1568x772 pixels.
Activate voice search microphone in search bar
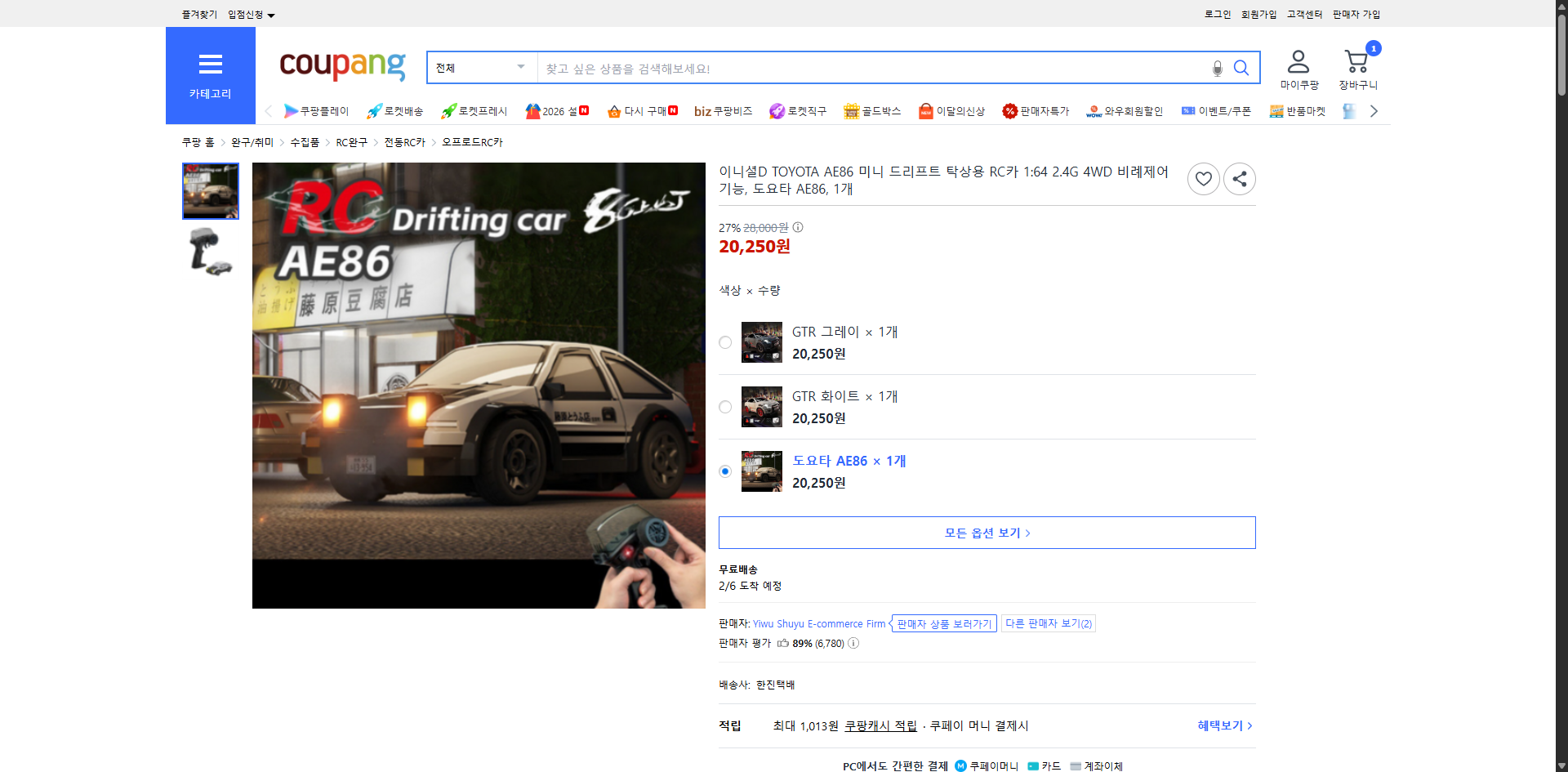click(x=1217, y=69)
